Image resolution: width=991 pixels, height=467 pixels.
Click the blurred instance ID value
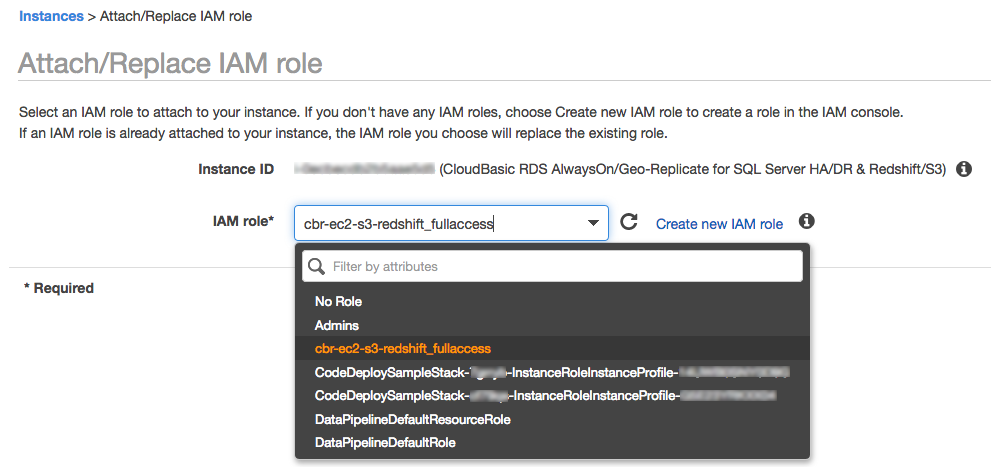pos(364,169)
